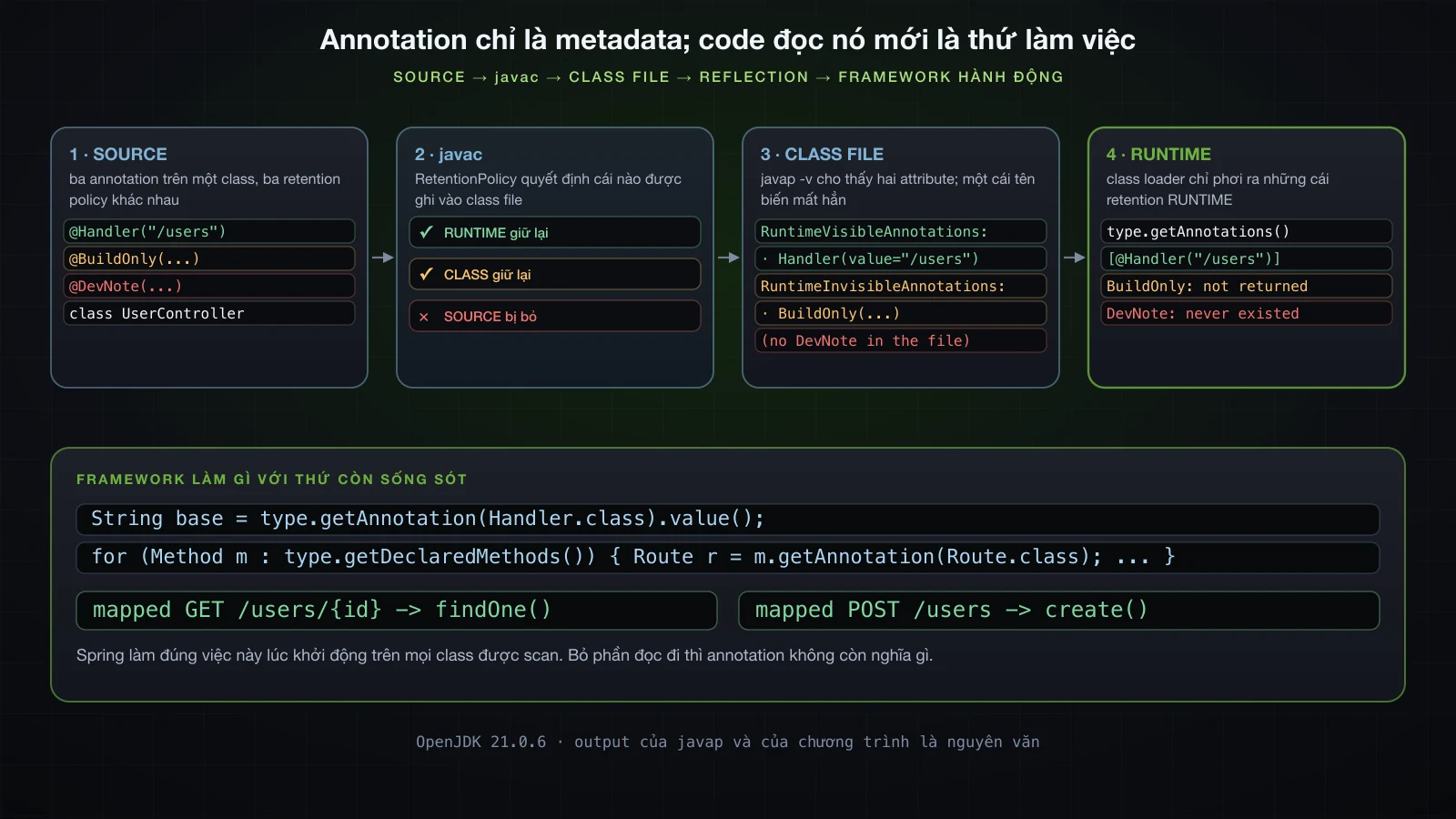Click the footer 'OpenJDK 21.0.6 · output của javap'
Screen dimensions: 1456x819
pyautogui.click(x=728, y=742)
